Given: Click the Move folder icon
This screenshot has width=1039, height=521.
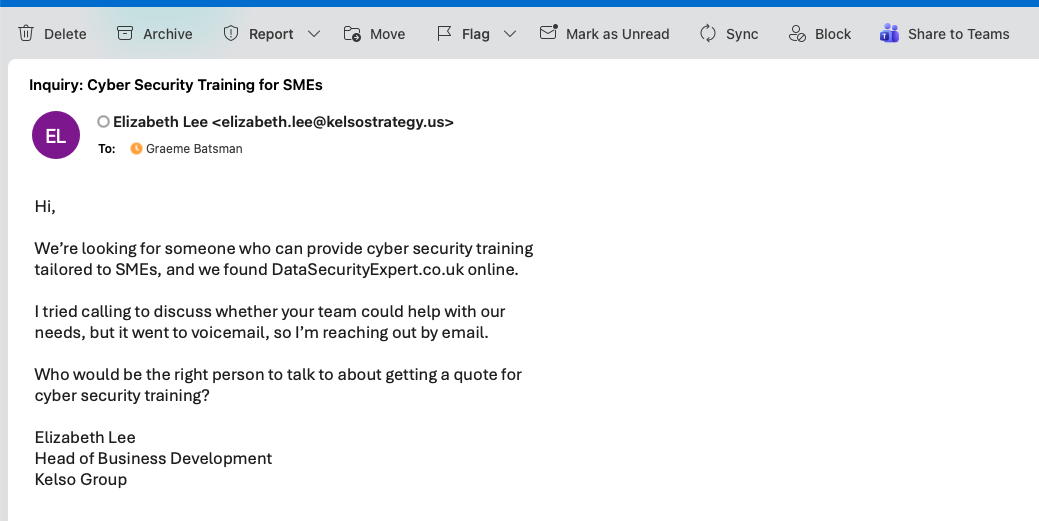Looking at the screenshot, I should point(352,33).
